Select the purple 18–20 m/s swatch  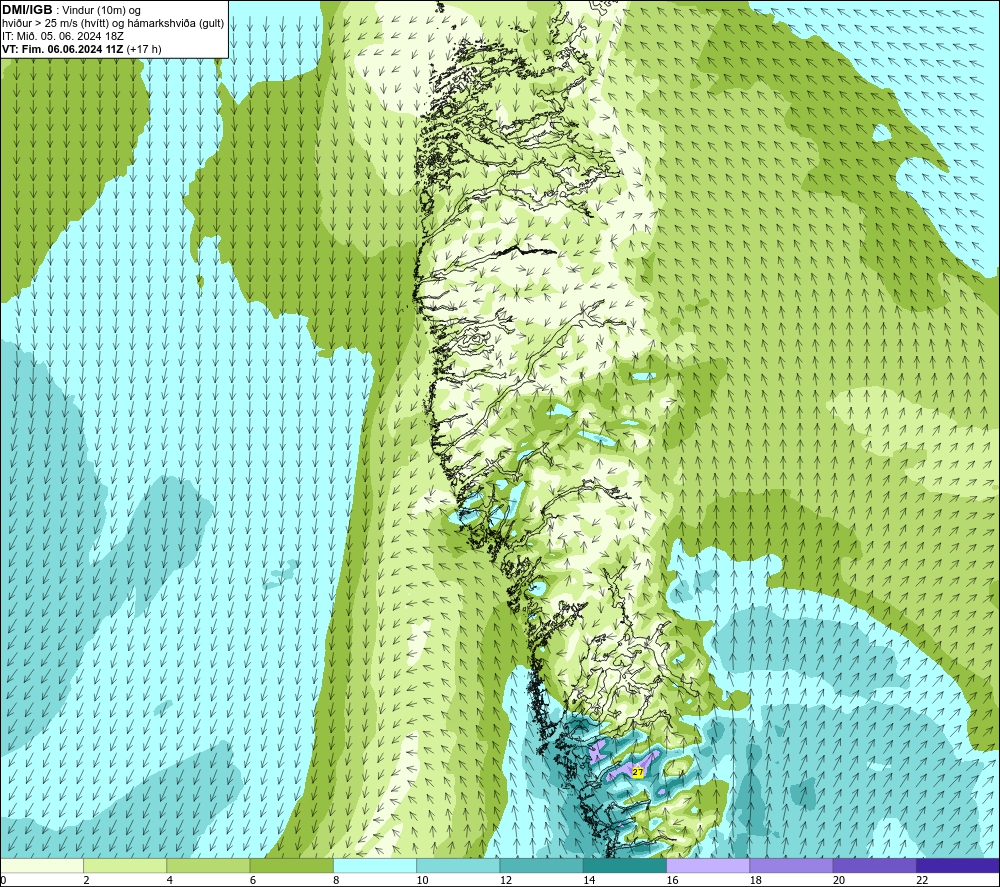click(x=791, y=865)
